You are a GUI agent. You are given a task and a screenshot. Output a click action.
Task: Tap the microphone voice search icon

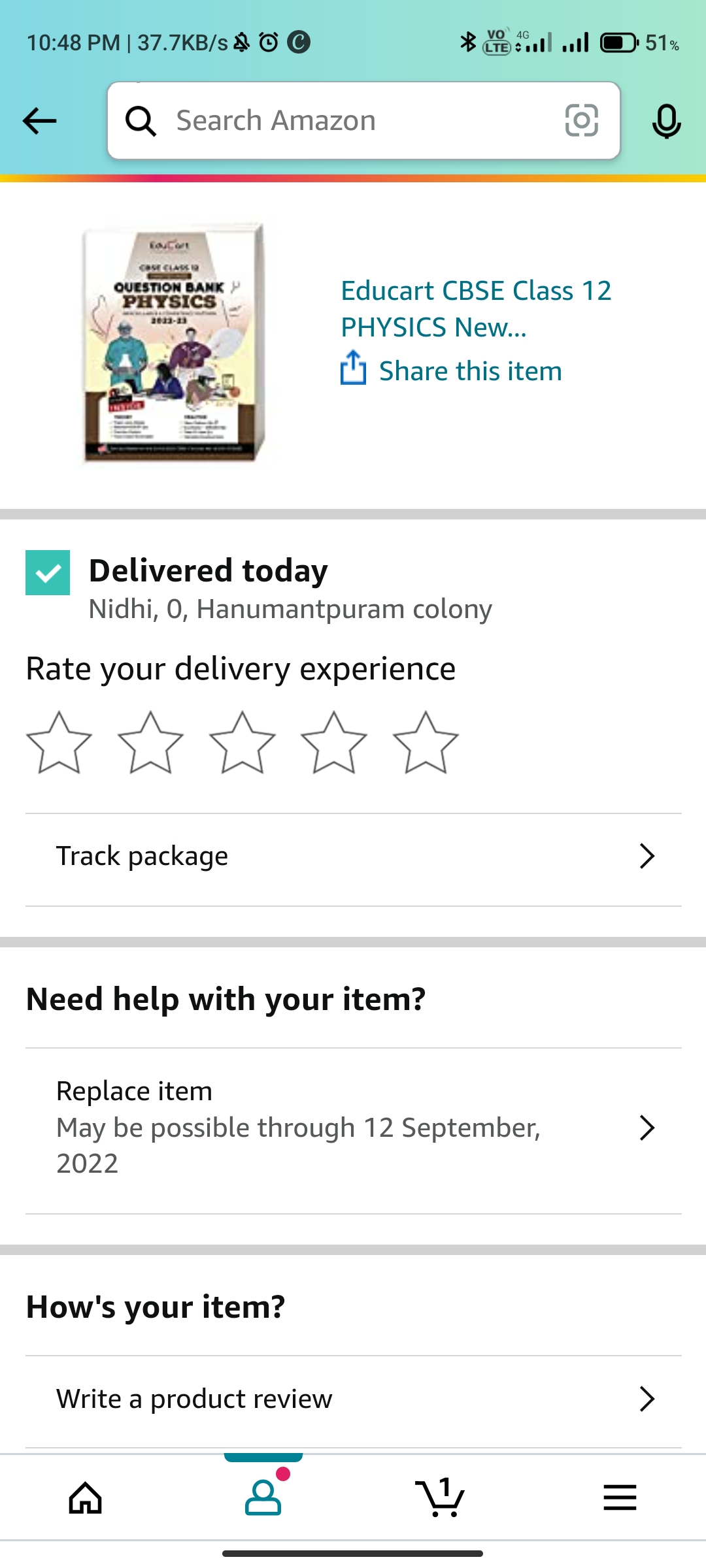pyautogui.click(x=666, y=121)
